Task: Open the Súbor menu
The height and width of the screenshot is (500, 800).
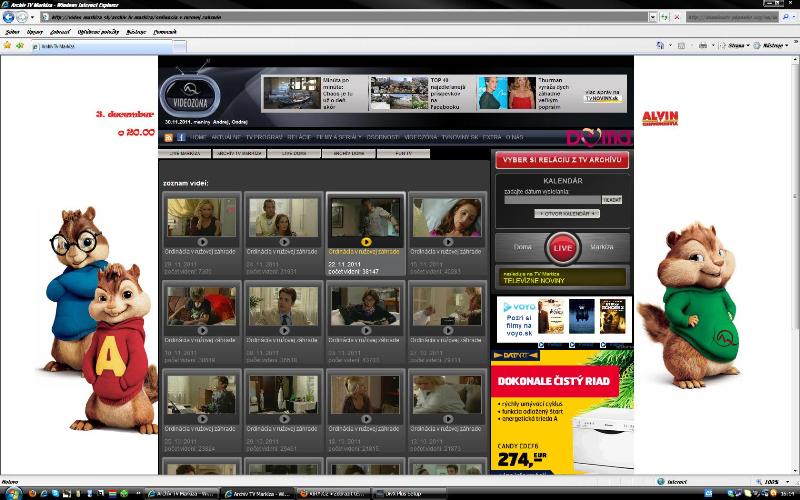Action: point(12,32)
